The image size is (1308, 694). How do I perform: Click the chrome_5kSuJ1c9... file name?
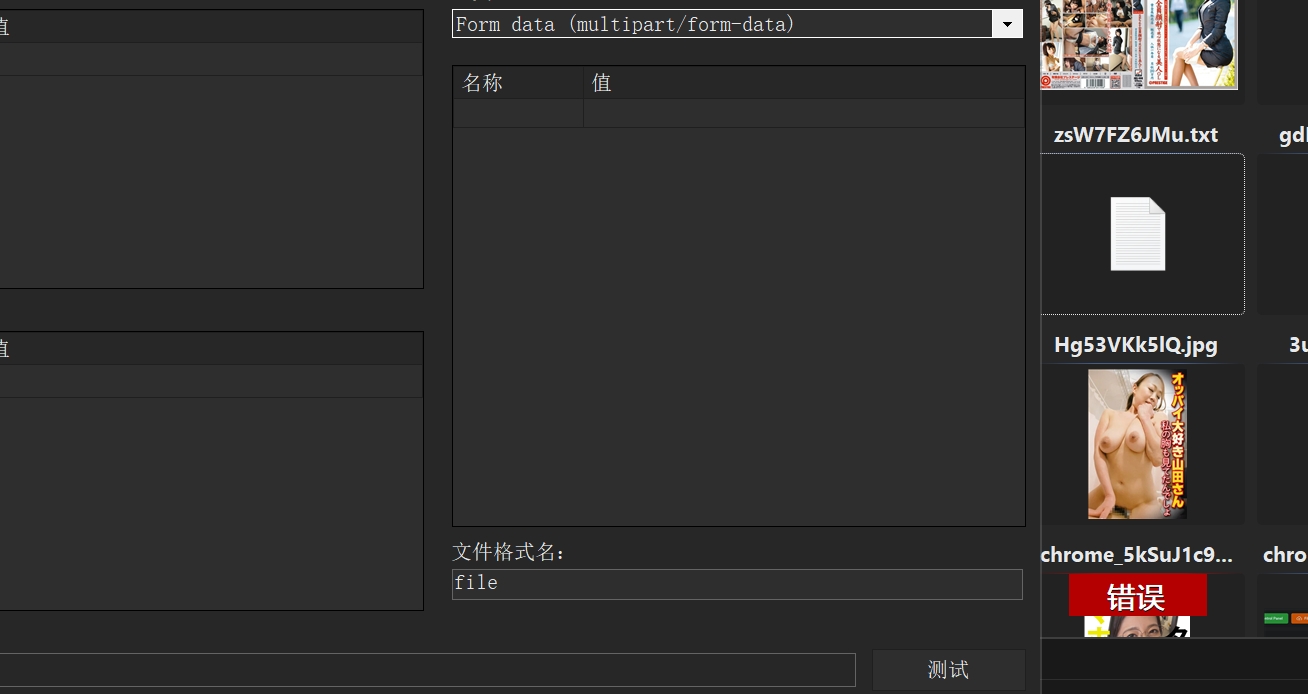coord(1137,555)
